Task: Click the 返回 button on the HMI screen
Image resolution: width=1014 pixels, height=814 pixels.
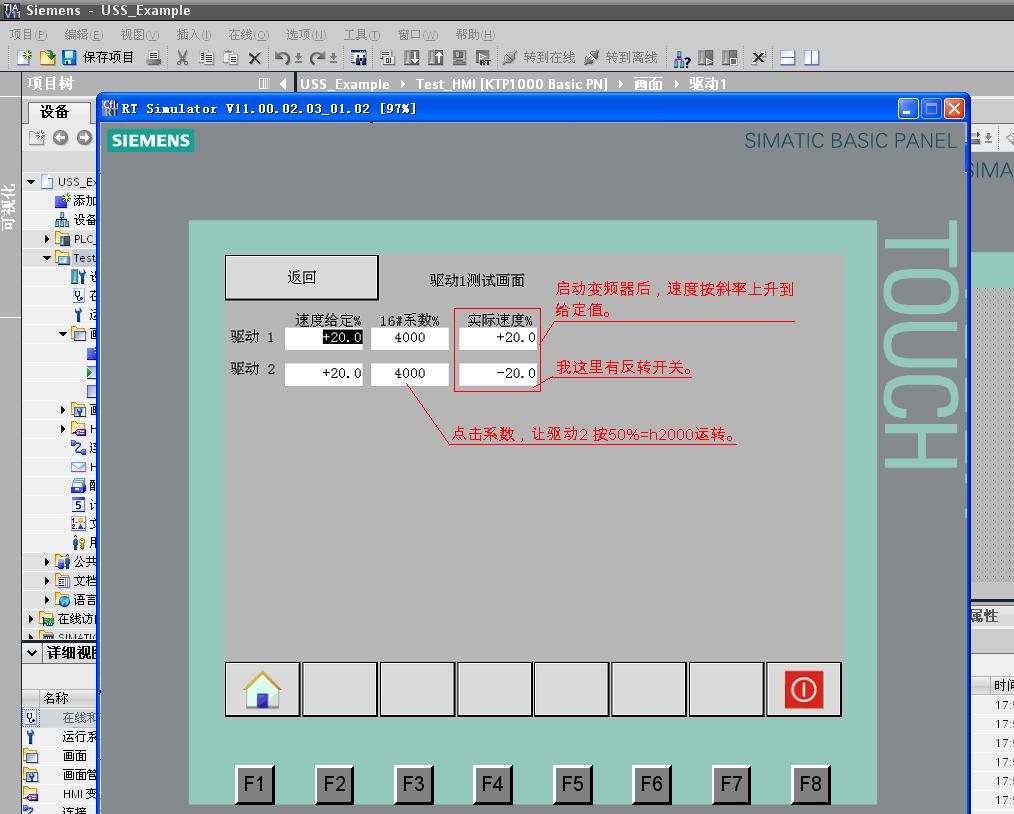Action: click(301, 277)
